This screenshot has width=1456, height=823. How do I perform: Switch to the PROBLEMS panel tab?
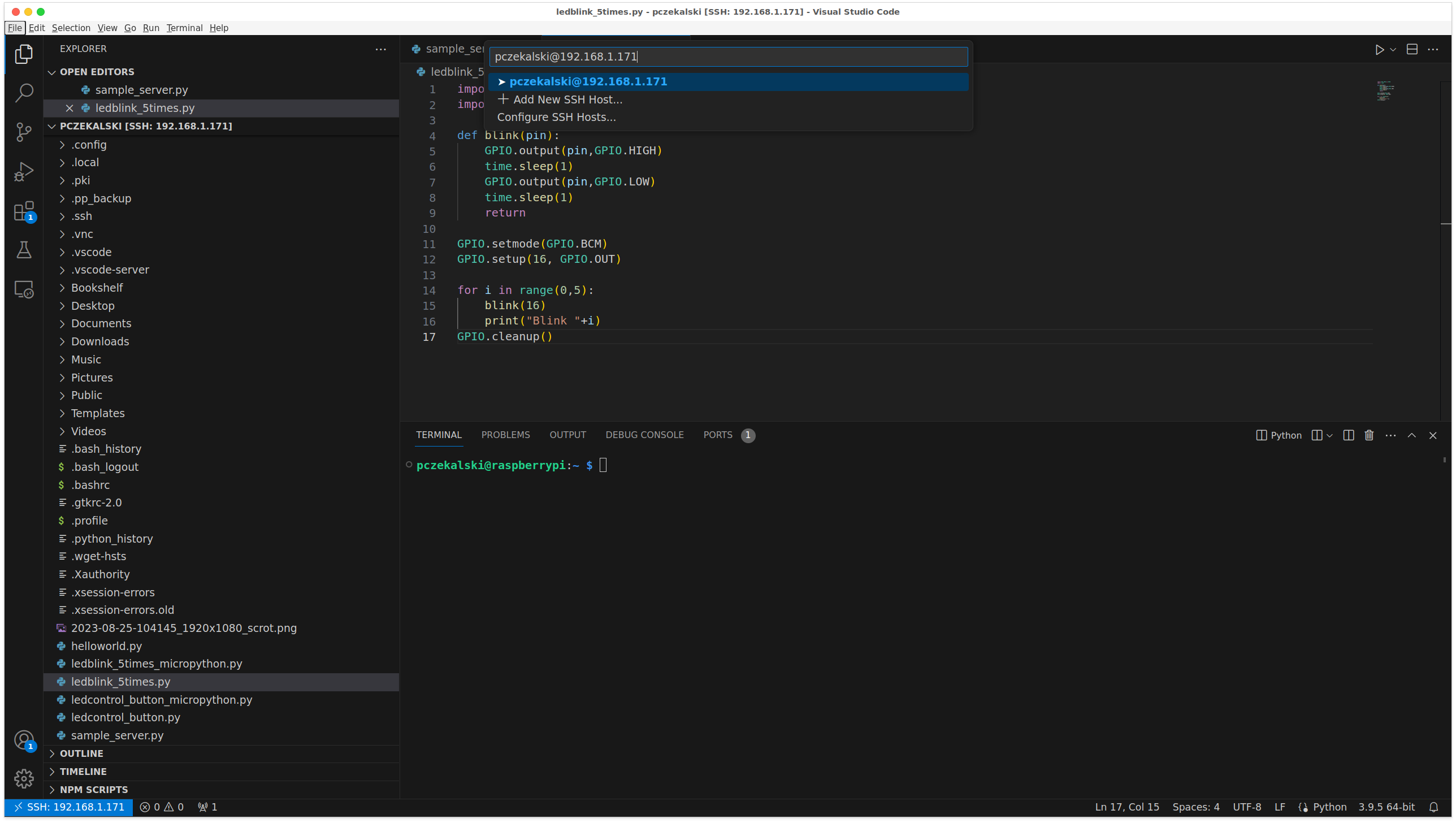click(x=505, y=435)
